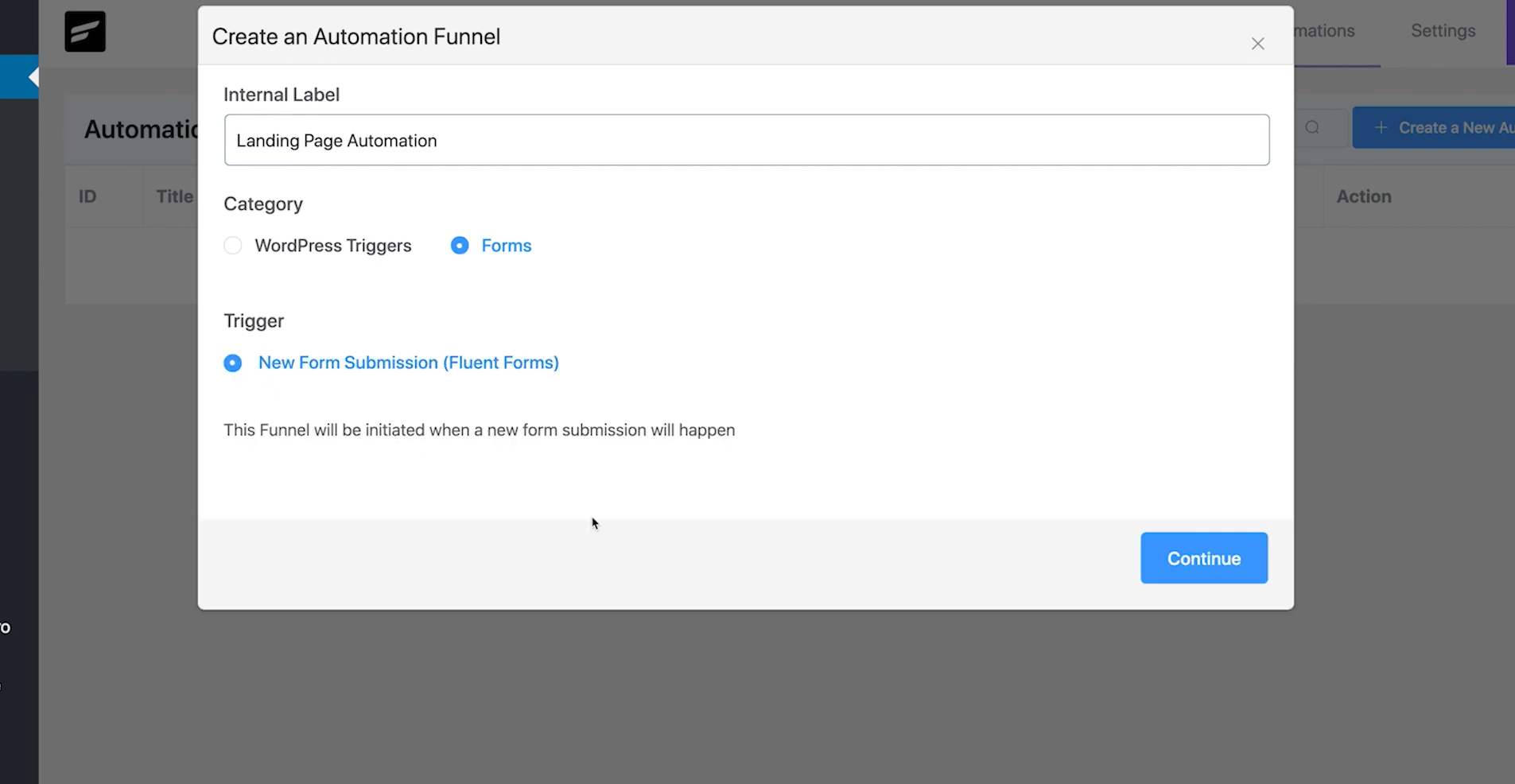1515x784 pixels.
Task: Click the search magnifier icon
Action: (x=1314, y=127)
